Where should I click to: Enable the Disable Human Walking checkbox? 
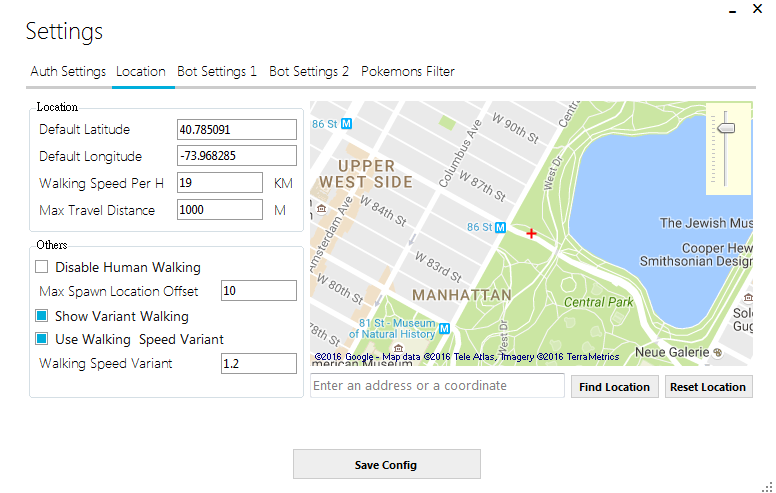(x=42, y=267)
